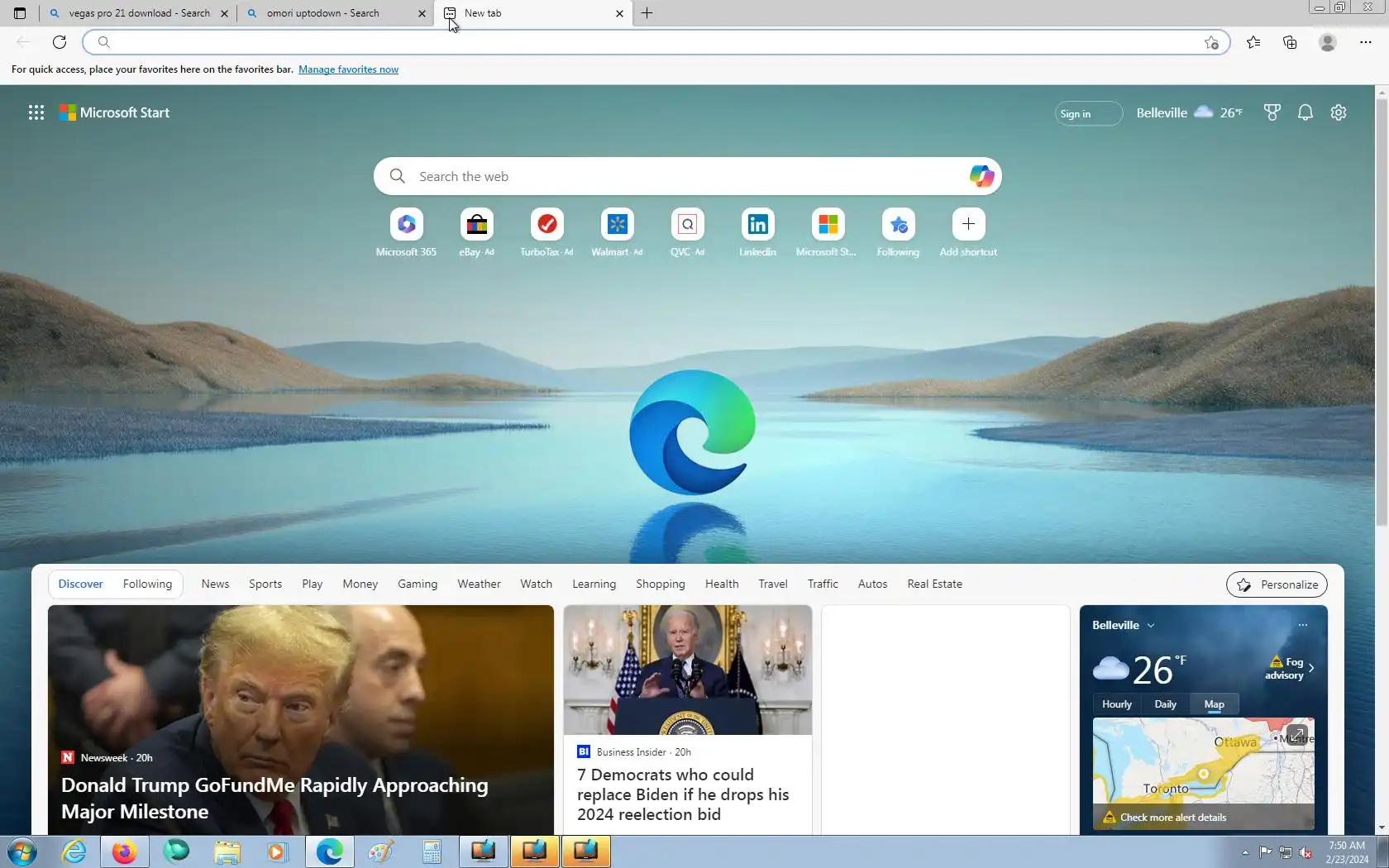
Task: Open Settings and more ellipsis menu
Action: 1365,42
